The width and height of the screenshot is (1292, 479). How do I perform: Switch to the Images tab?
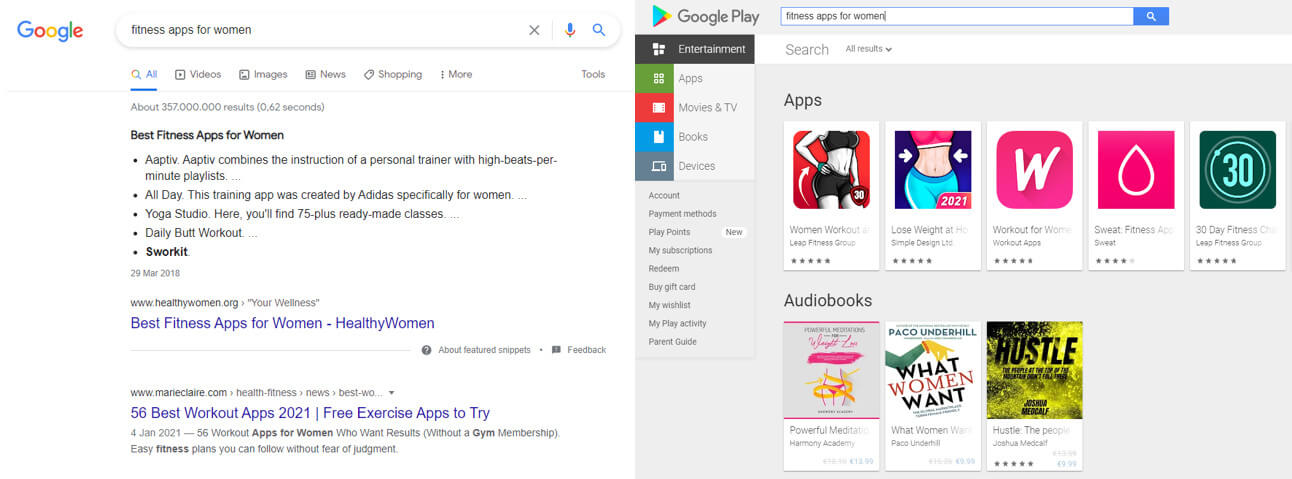click(x=263, y=74)
